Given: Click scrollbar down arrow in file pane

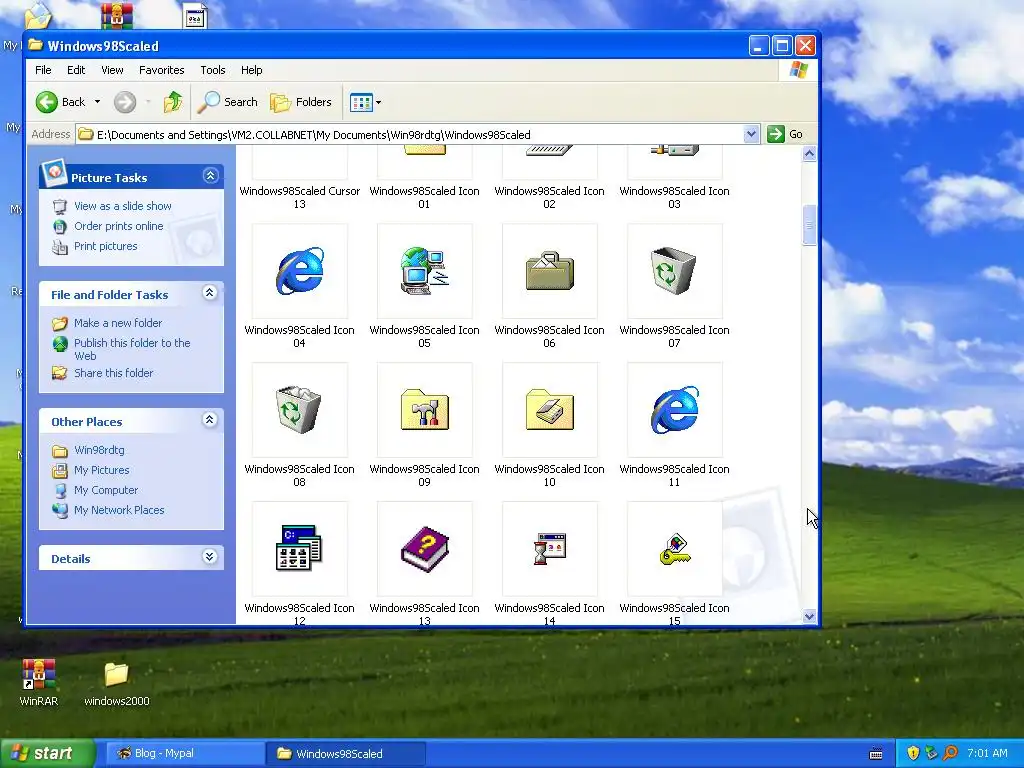Looking at the screenshot, I should (x=809, y=616).
